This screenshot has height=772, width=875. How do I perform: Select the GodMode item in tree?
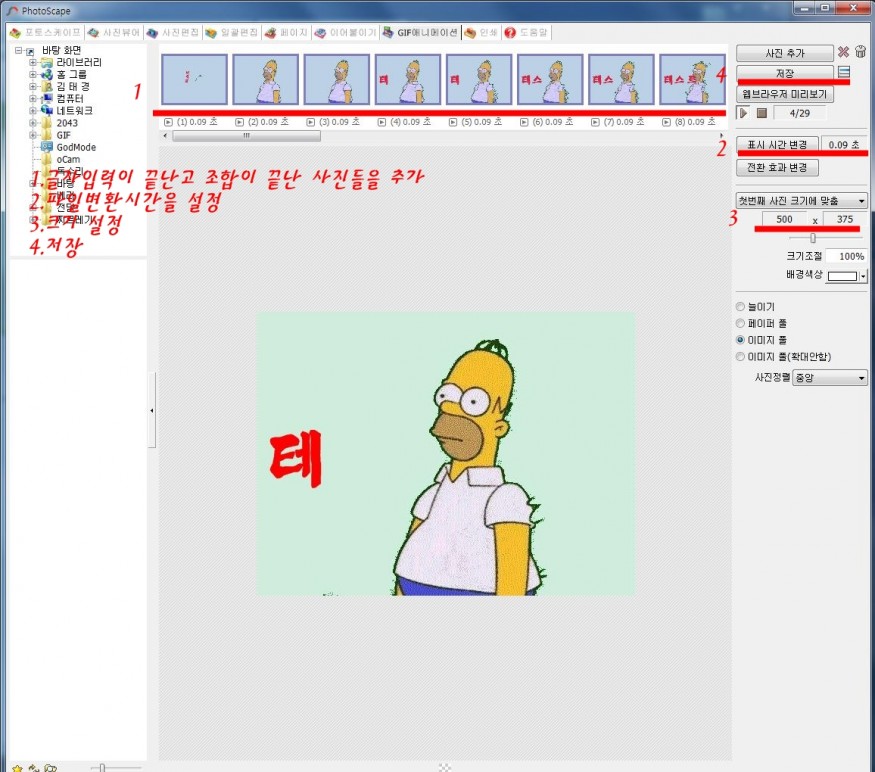pos(69,147)
